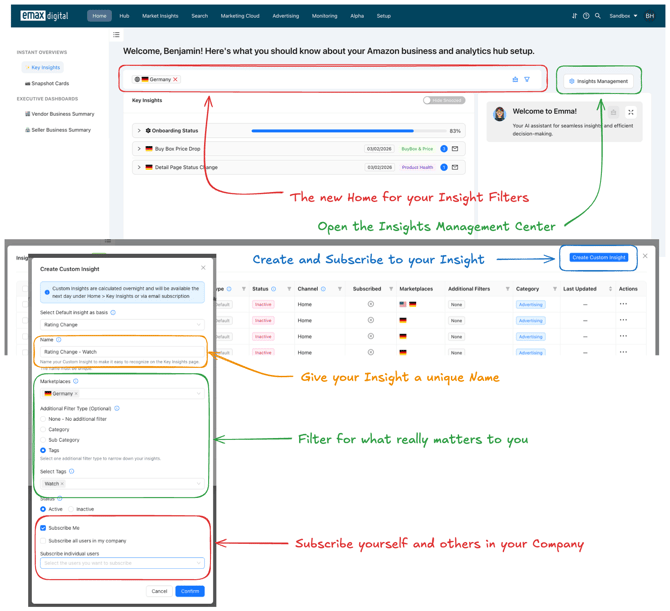Check the Subscribe Me checkbox
This screenshot has width=670, height=611.
coord(43,528)
